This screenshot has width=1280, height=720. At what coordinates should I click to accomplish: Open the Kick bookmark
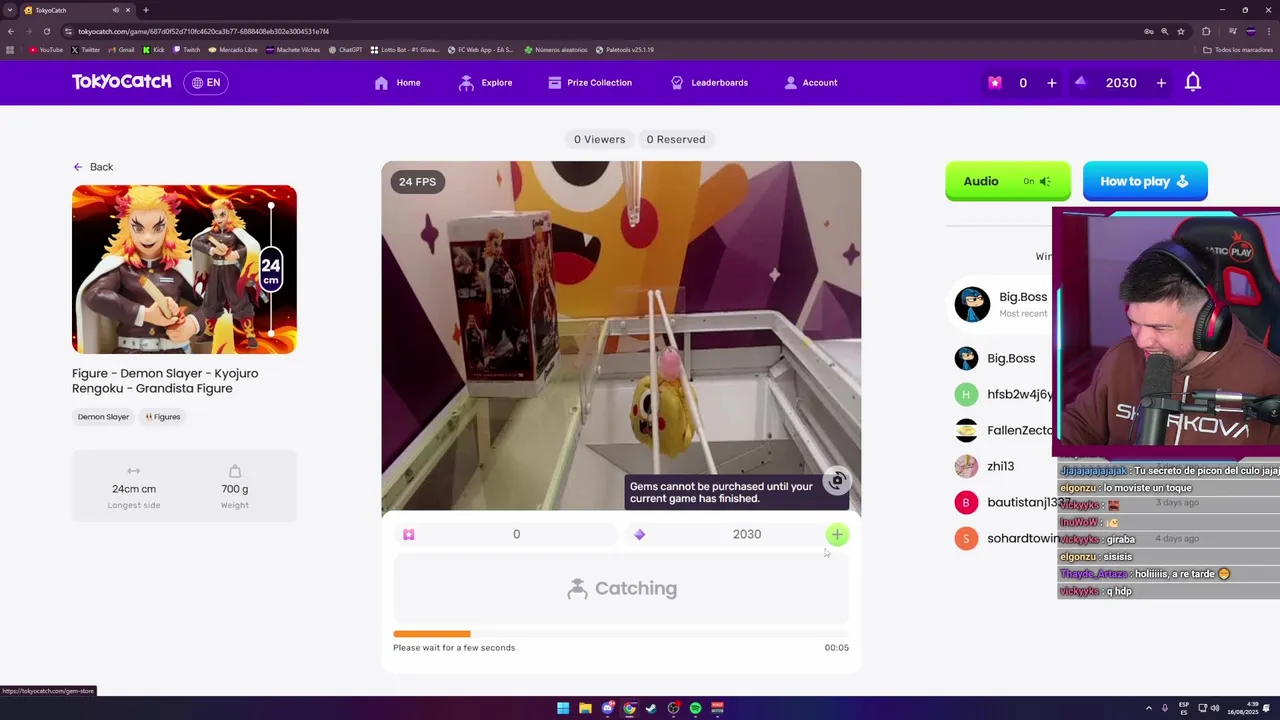tap(154, 49)
